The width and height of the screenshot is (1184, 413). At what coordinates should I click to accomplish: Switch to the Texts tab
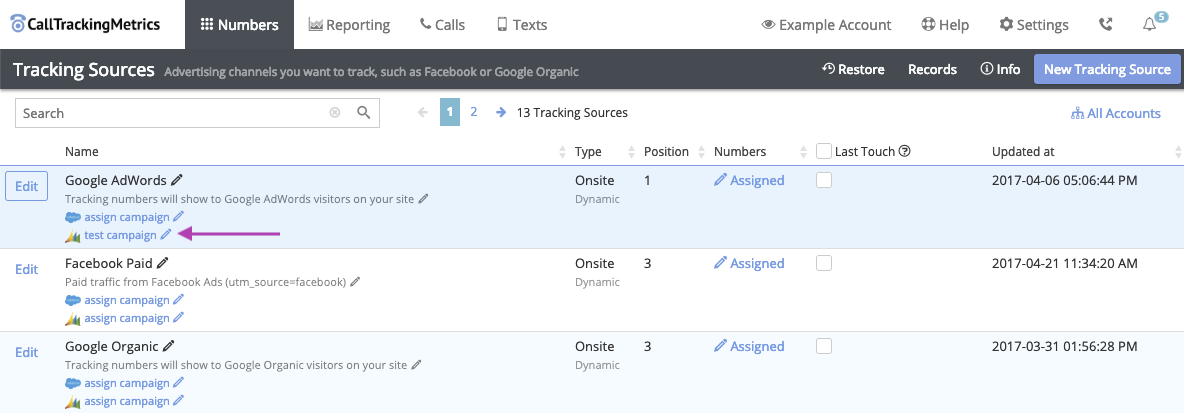coord(521,25)
